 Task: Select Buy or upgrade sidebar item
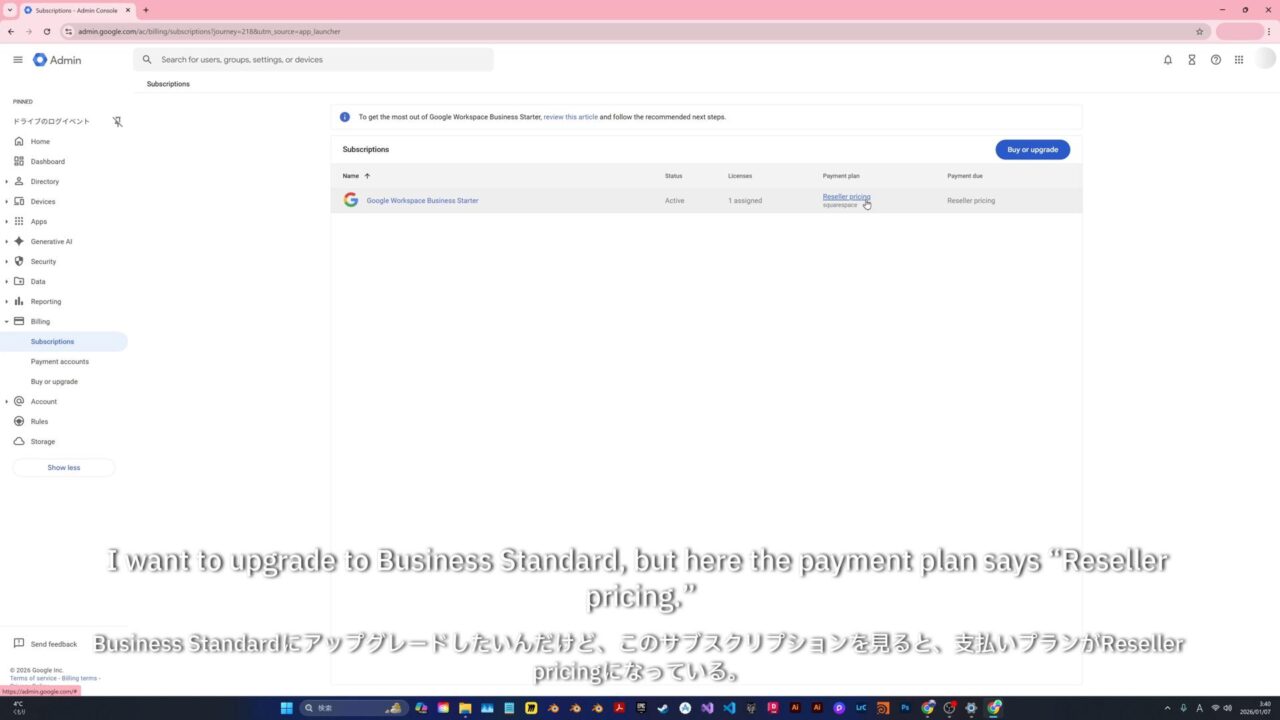coord(54,382)
